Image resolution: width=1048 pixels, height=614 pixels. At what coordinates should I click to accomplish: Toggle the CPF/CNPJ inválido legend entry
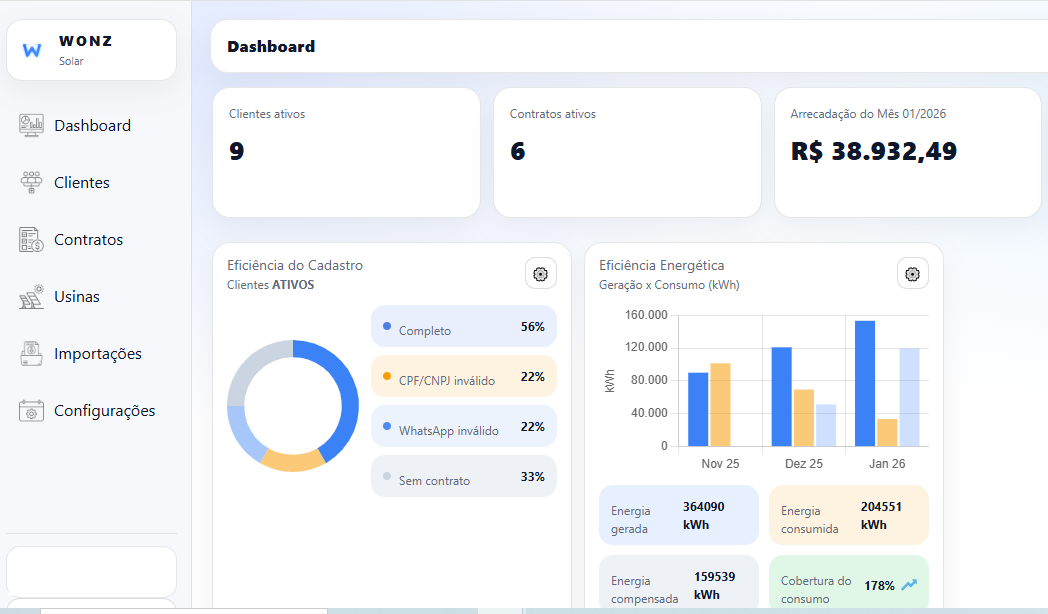coord(463,376)
